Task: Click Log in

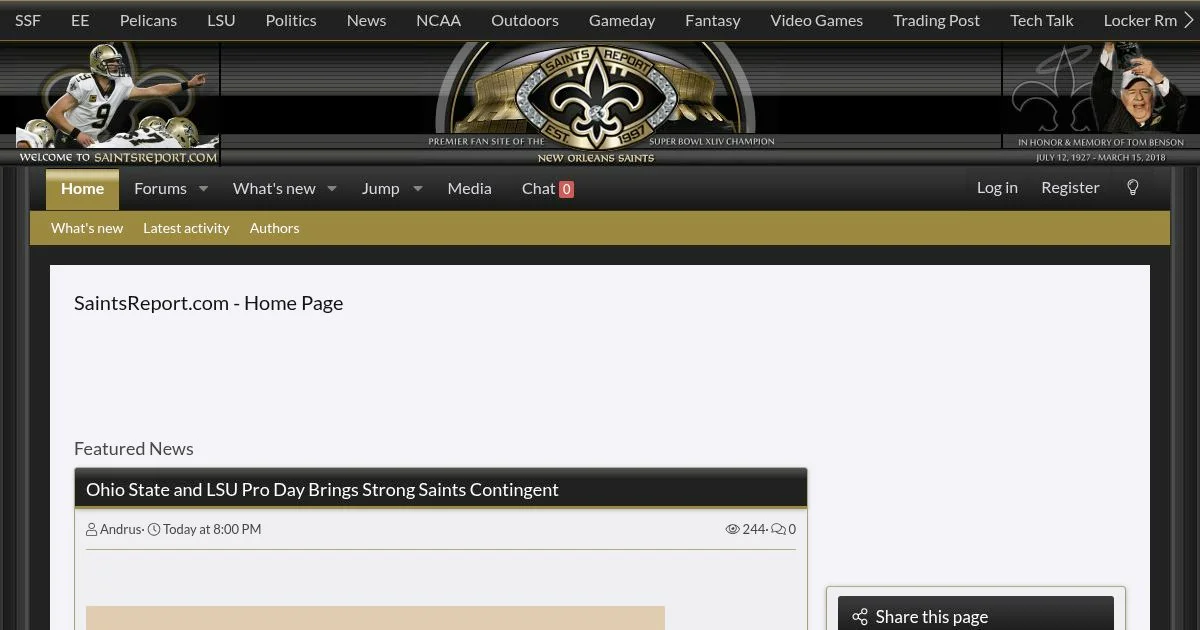Action: click(x=997, y=187)
